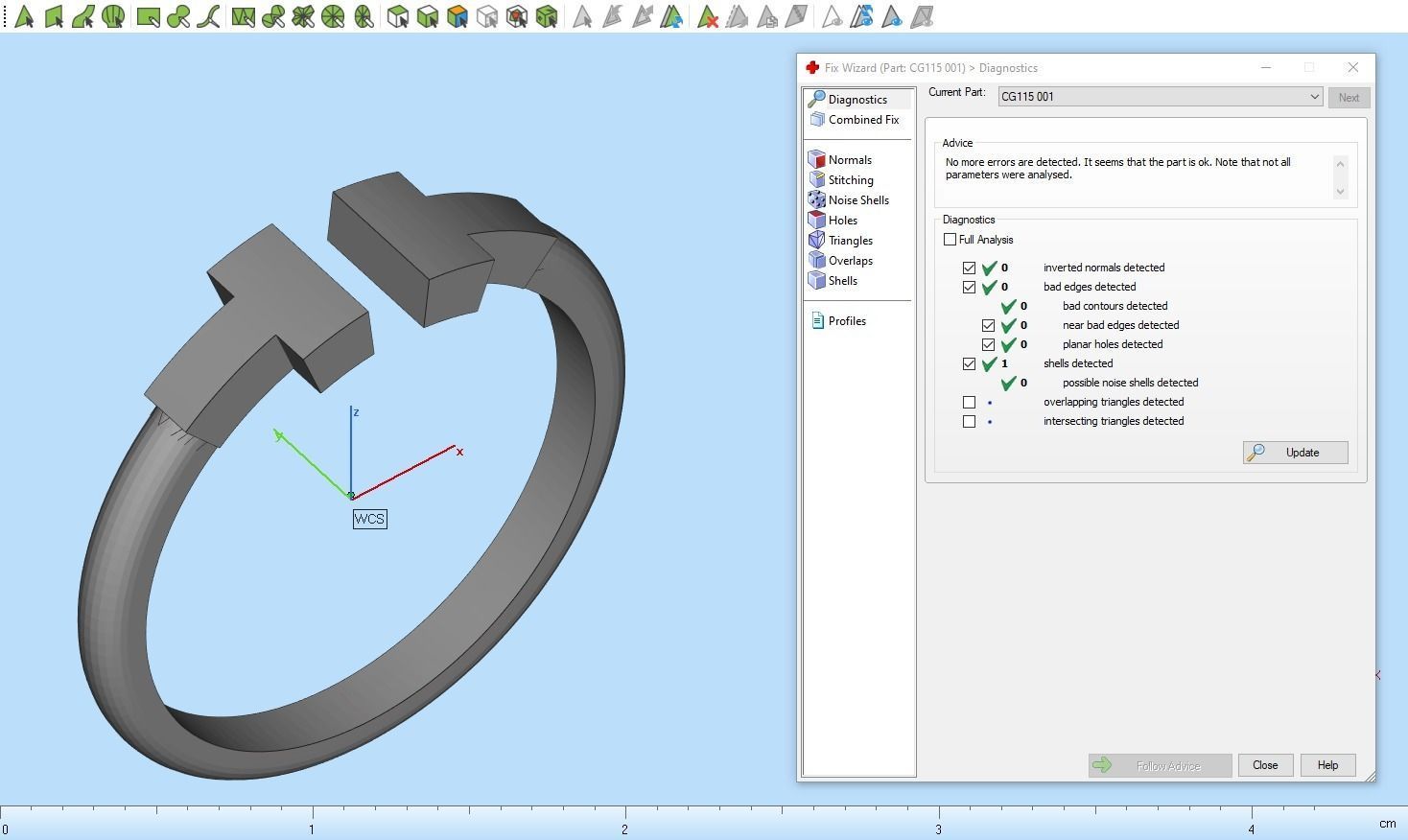Click the orange and blue cube icon

click(x=458, y=16)
